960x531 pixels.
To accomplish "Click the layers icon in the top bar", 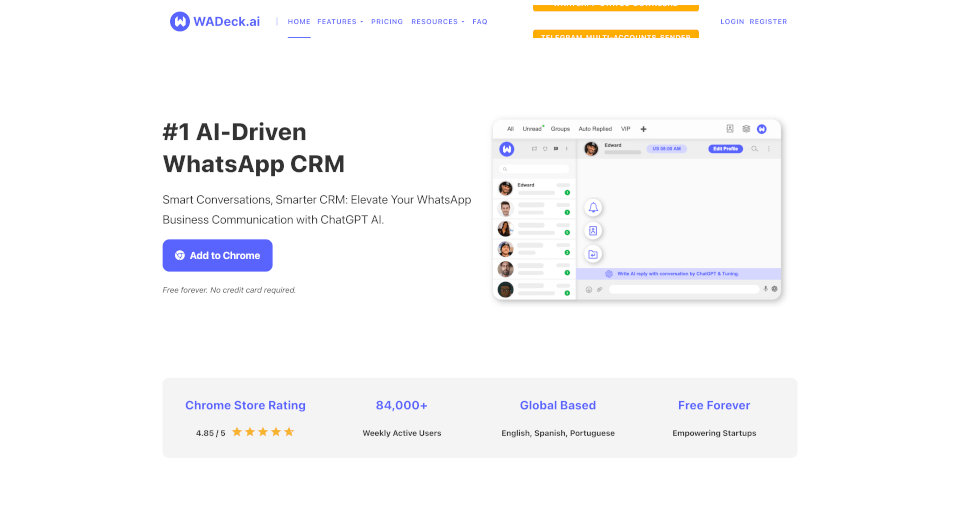I will click(x=746, y=129).
